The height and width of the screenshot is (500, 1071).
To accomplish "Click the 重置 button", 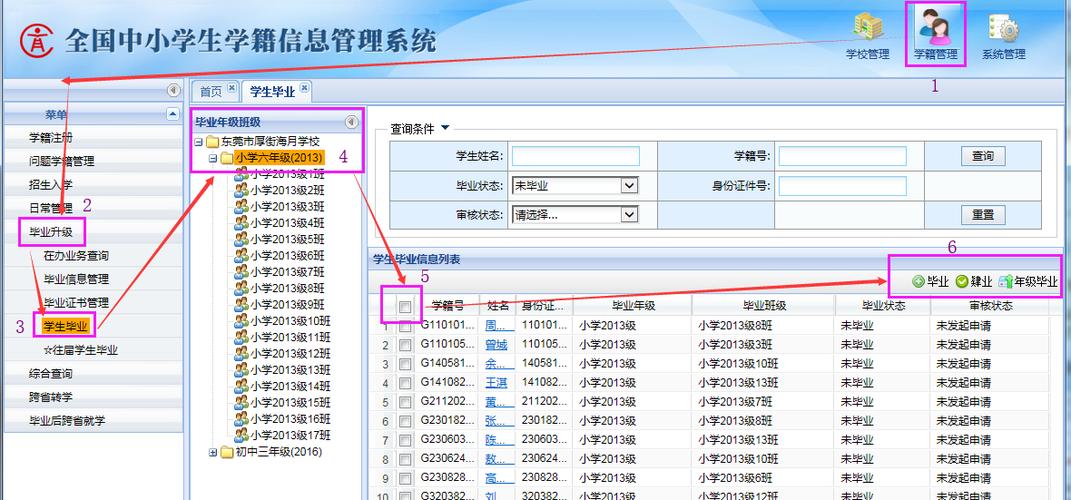I will tap(983, 214).
